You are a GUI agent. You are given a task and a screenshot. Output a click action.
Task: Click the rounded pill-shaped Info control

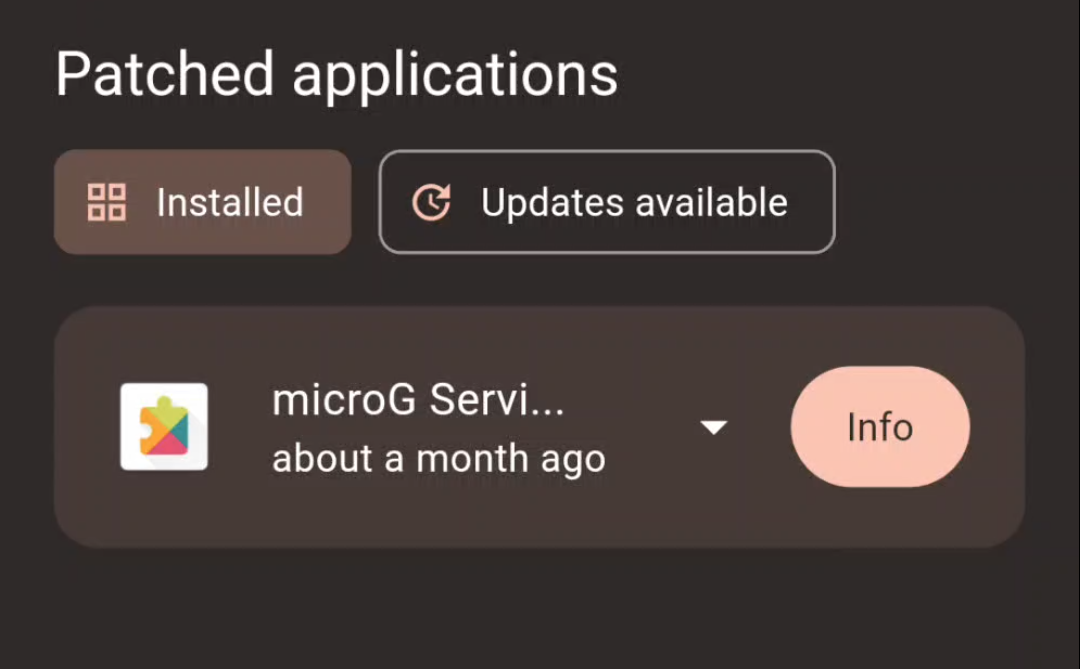(x=879, y=426)
